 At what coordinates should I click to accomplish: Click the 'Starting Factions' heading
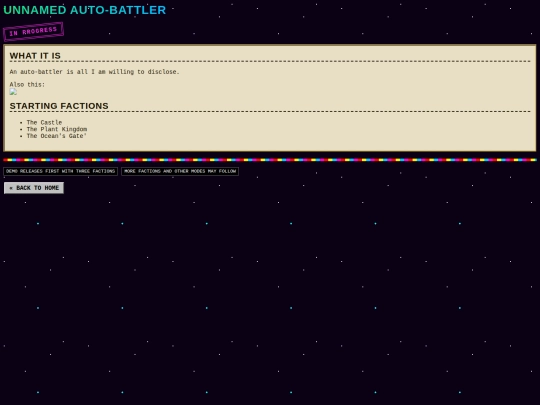click(x=59, y=106)
